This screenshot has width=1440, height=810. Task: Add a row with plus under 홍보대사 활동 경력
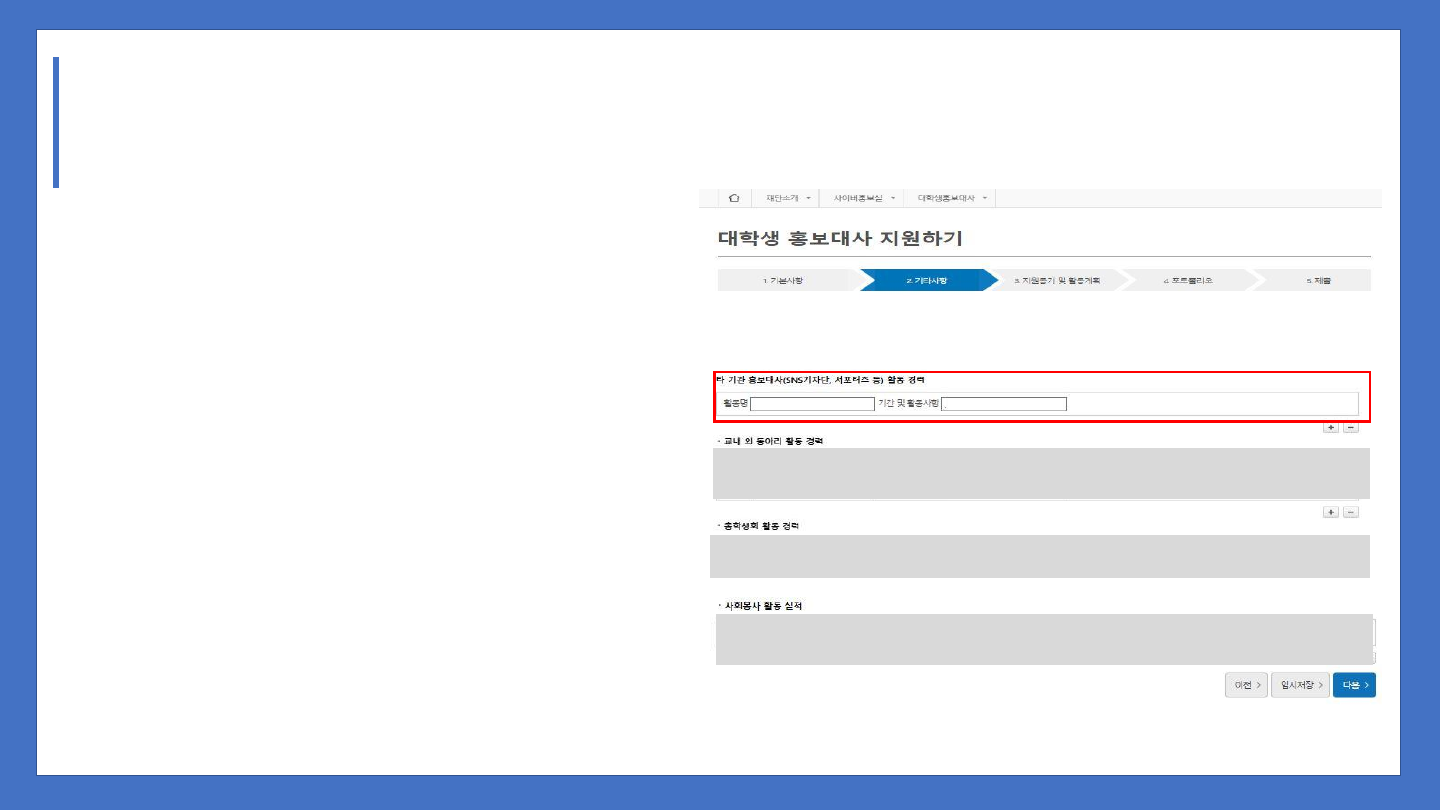coord(1331,427)
